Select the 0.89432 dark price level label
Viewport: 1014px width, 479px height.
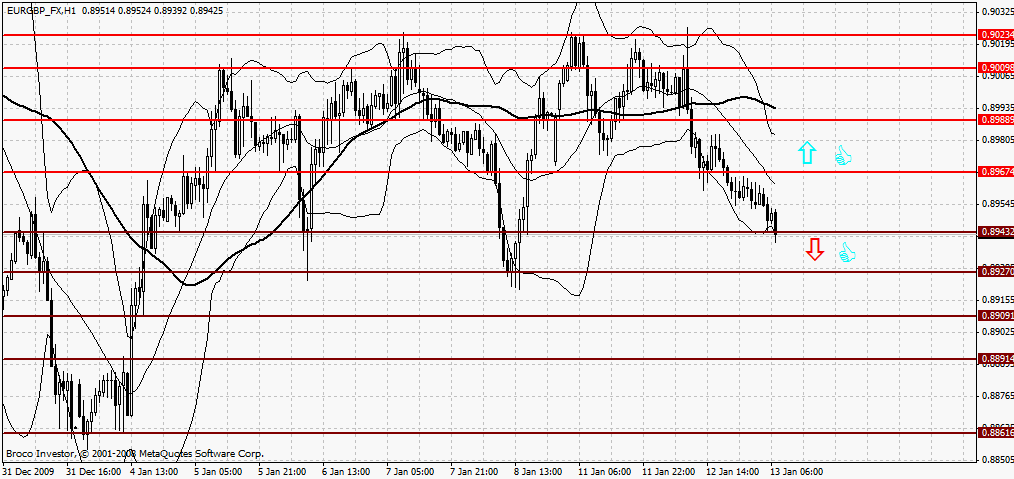point(997,231)
